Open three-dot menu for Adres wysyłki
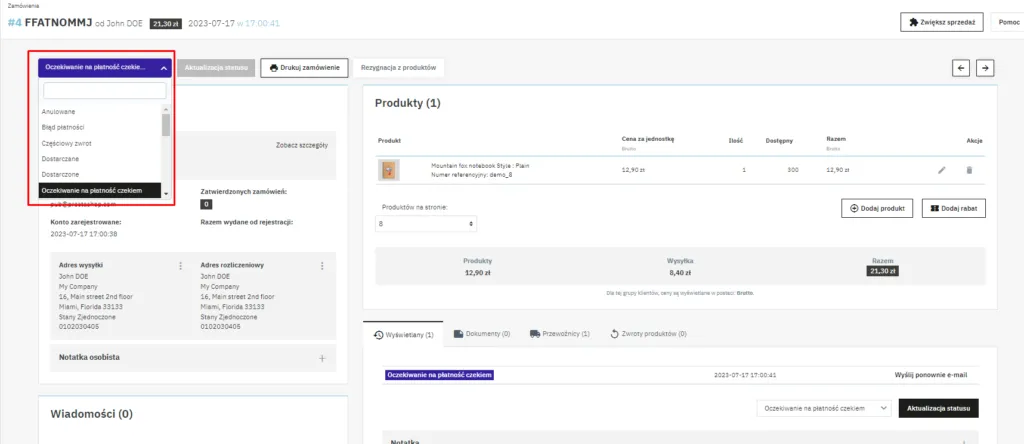The height and width of the screenshot is (444, 1024). [x=180, y=266]
